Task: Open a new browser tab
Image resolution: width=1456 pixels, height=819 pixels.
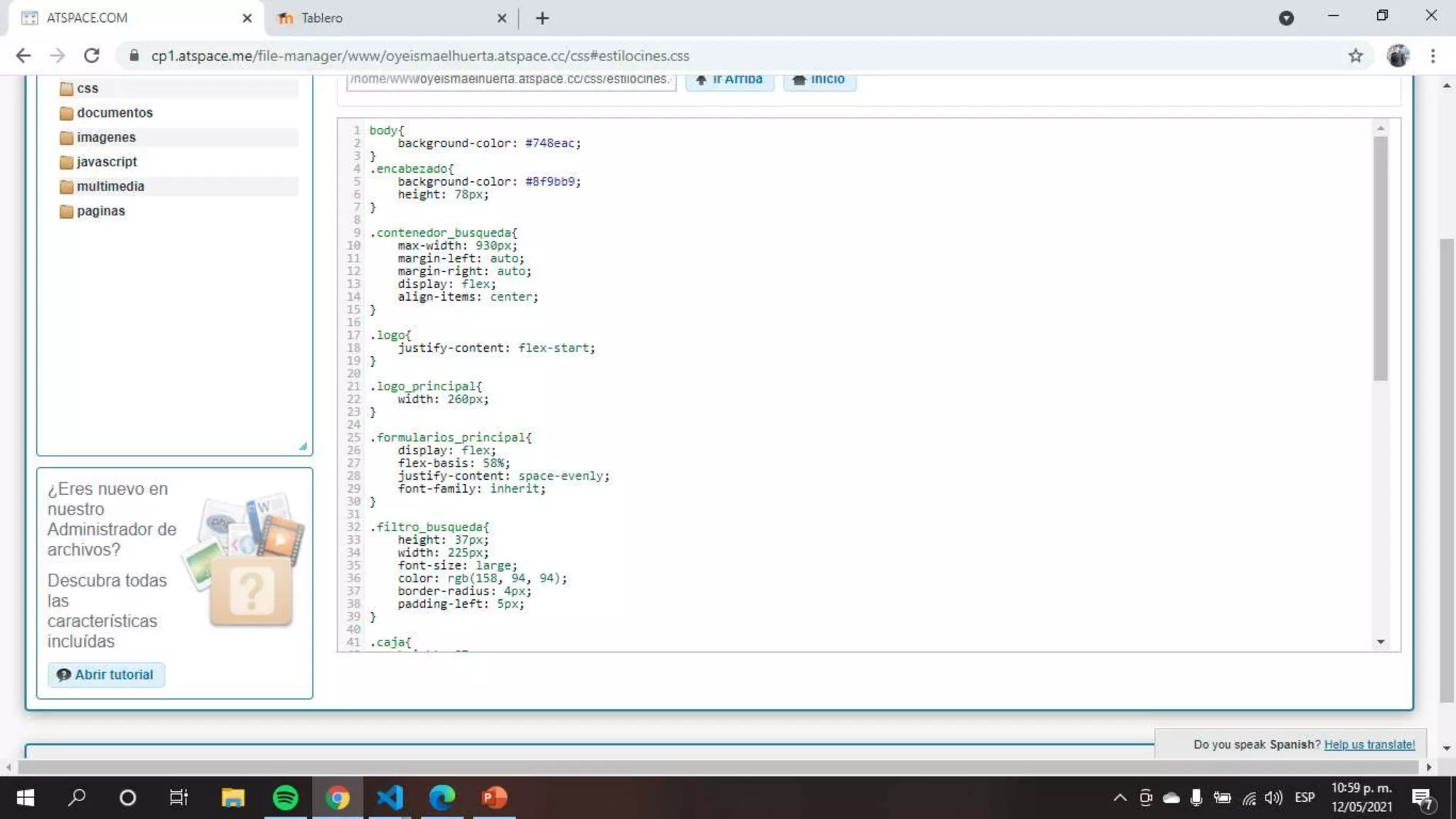Action: 542,18
